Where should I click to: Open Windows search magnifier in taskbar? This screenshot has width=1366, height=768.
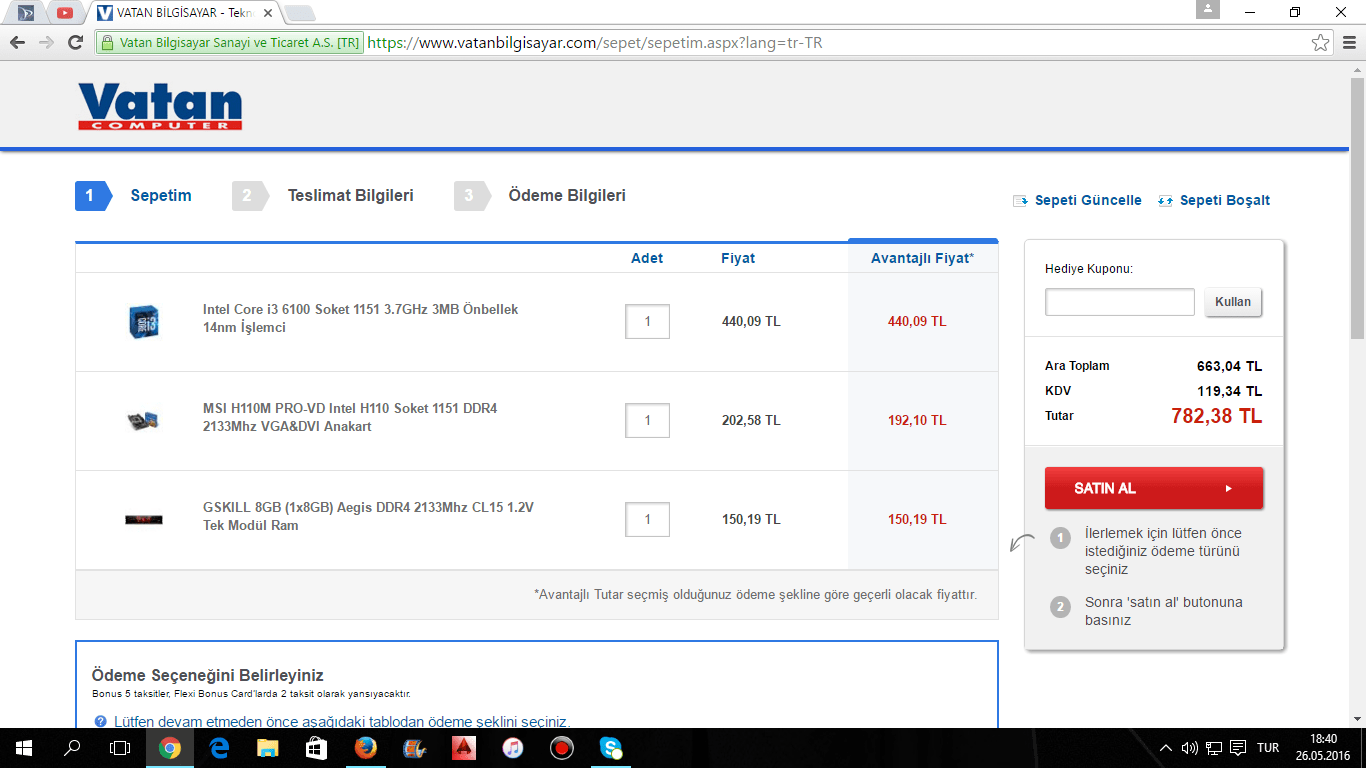[x=72, y=748]
